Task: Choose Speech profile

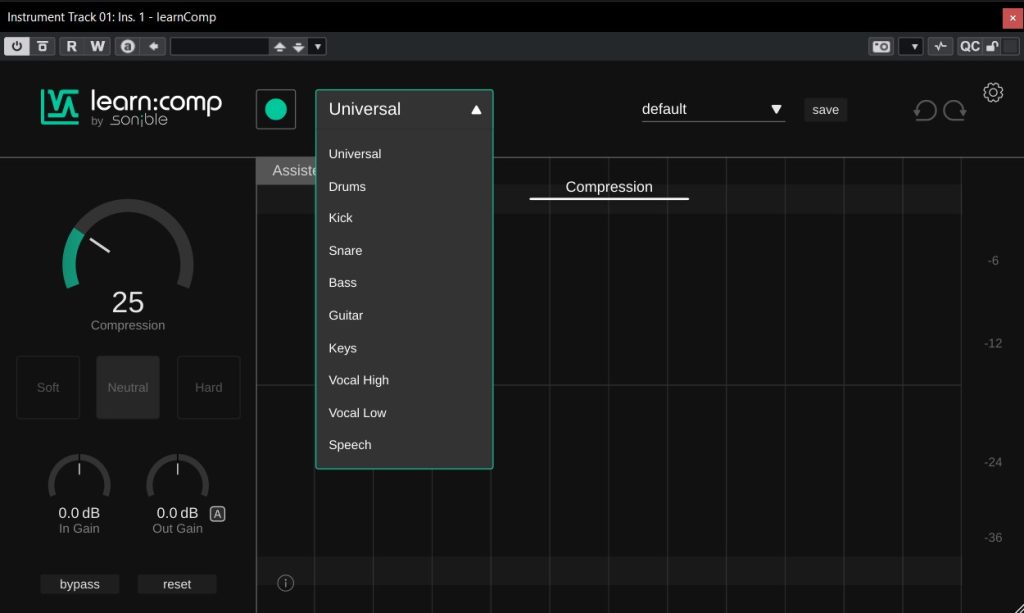Action: pyautogui.click(x=349, y=445)
